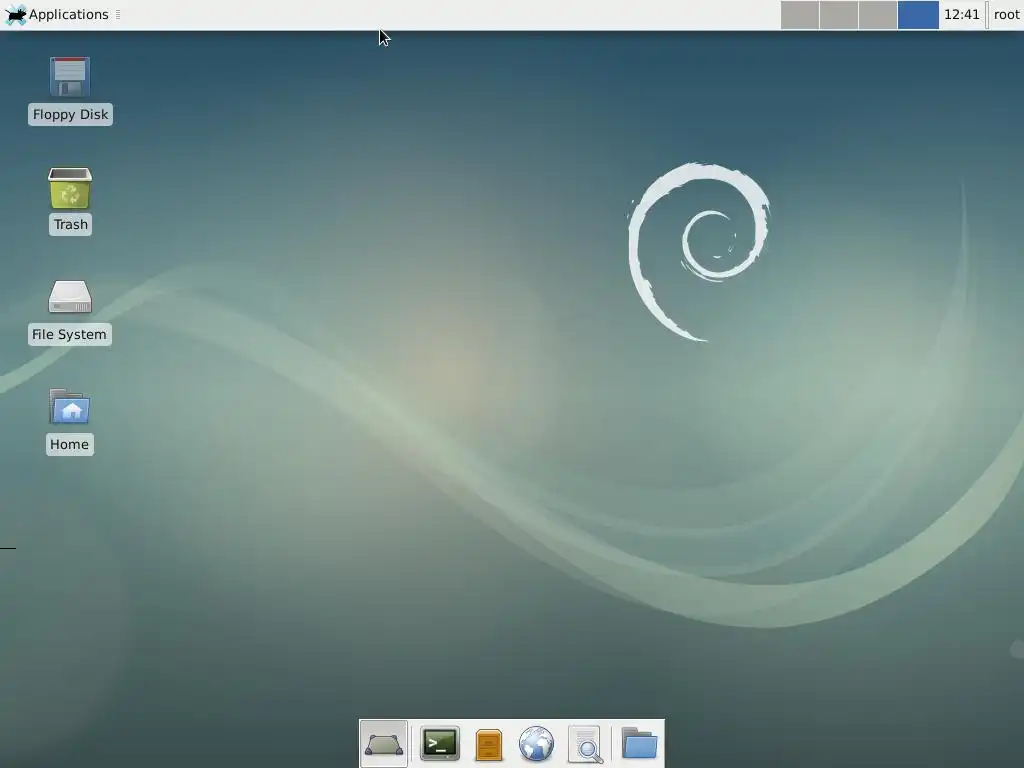Select the Home folder desktop icon
Viewport: 1024px width, 768px height.
(70, 407)
